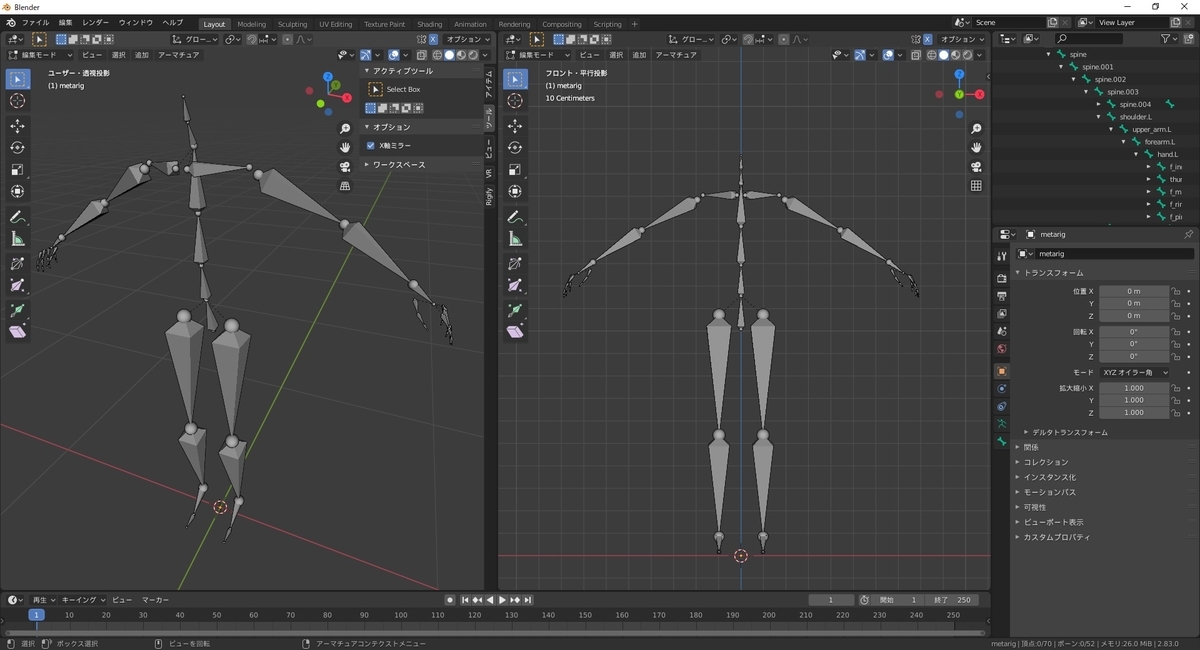Switch to the Sculpting workspace tab
This screenshot has width=1200, height=650.
pos(292,24)
